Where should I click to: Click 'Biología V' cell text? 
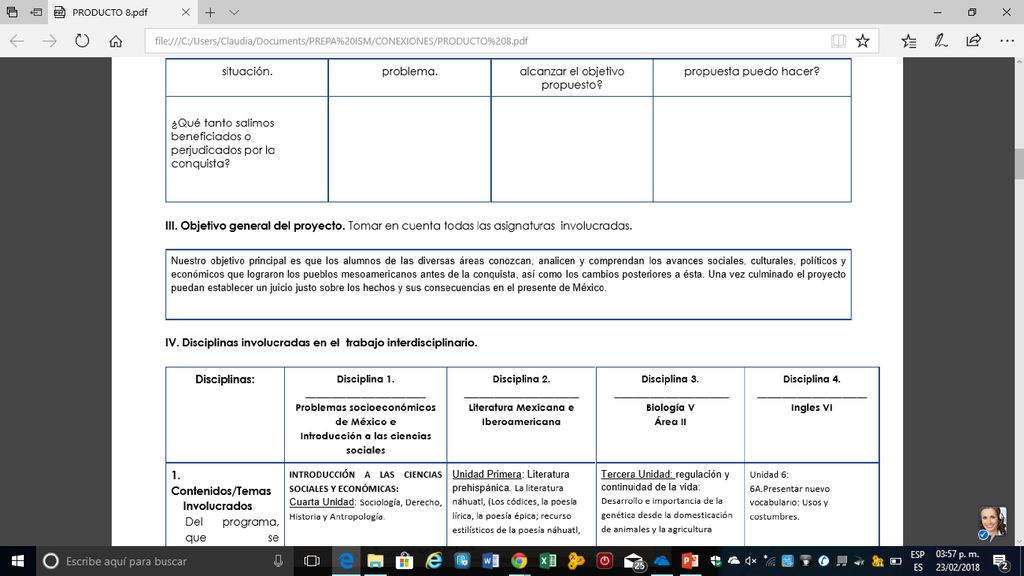tap(670, 408)
